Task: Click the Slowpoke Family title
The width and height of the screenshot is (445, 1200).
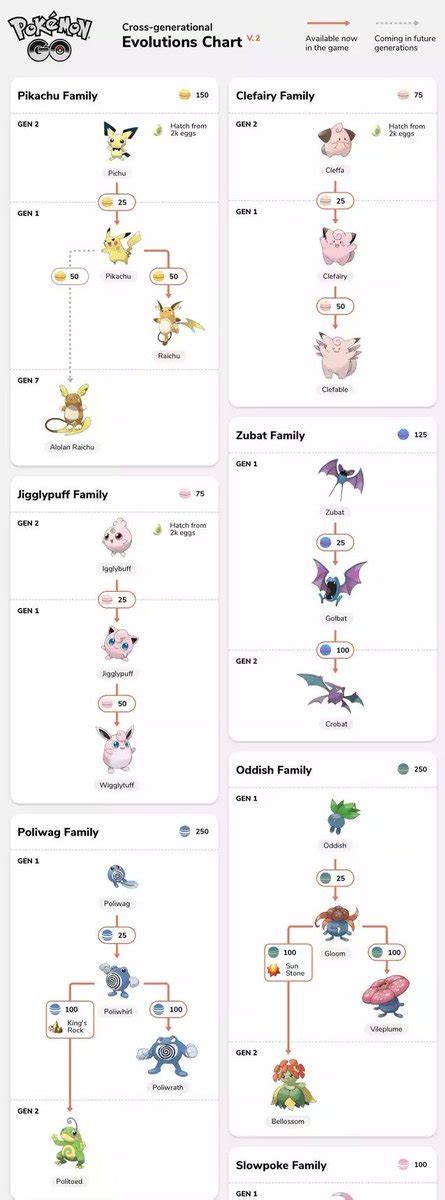Action: (x=281, y=1165)
